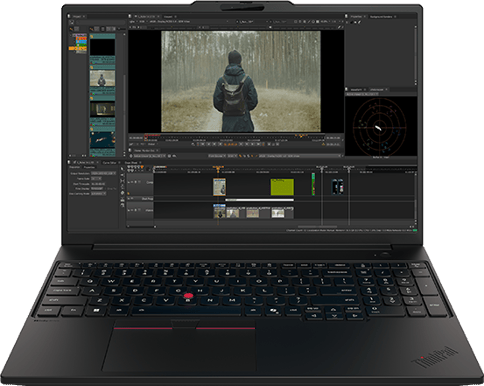The width and height of the screenshot is (484, 386).
Task: Select the Vectorscope tab
Action: (377, 90)
